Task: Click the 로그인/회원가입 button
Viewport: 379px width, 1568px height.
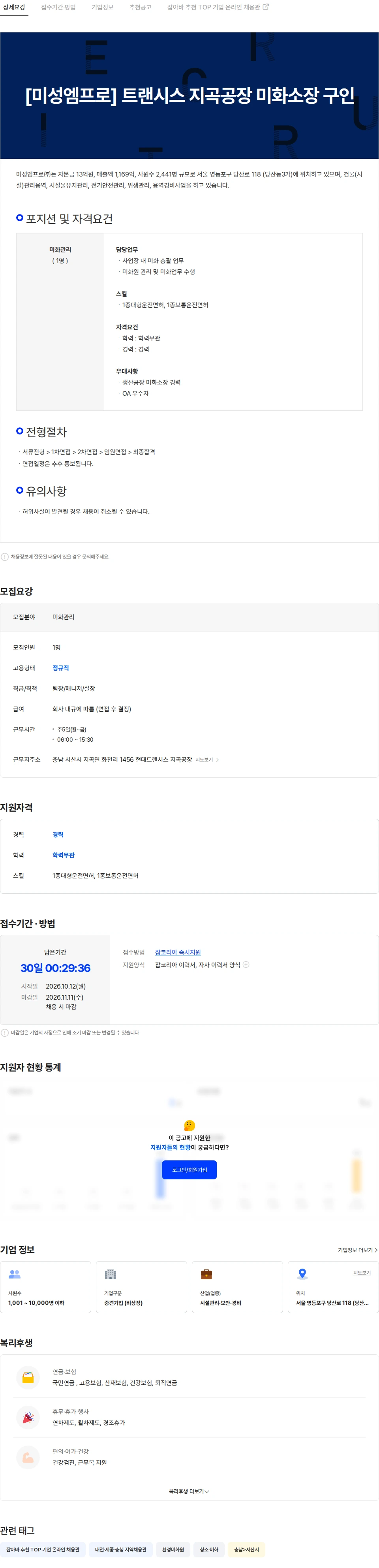Action: [189, 1170]
